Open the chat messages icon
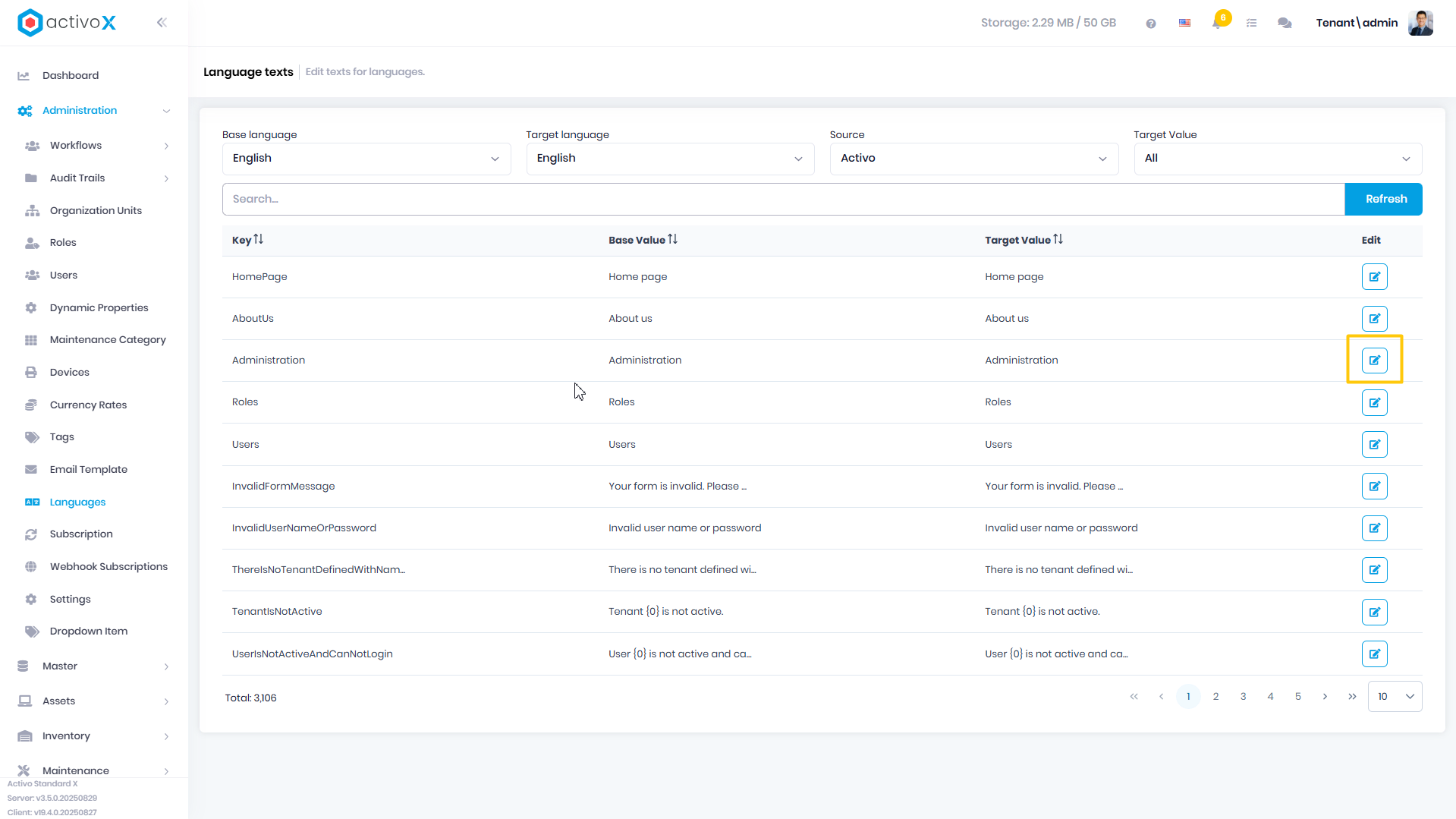Viewport: 1456px width, 819px height. [x=1285, y=24]
